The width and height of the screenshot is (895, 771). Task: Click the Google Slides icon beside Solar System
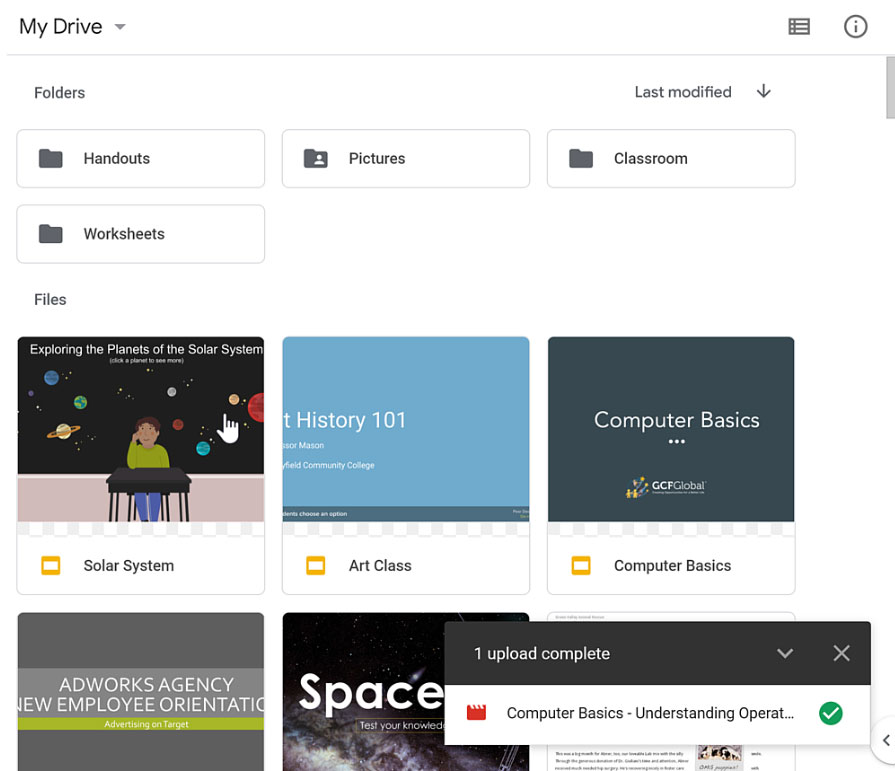pyautogui.click(x=51, y=566)
